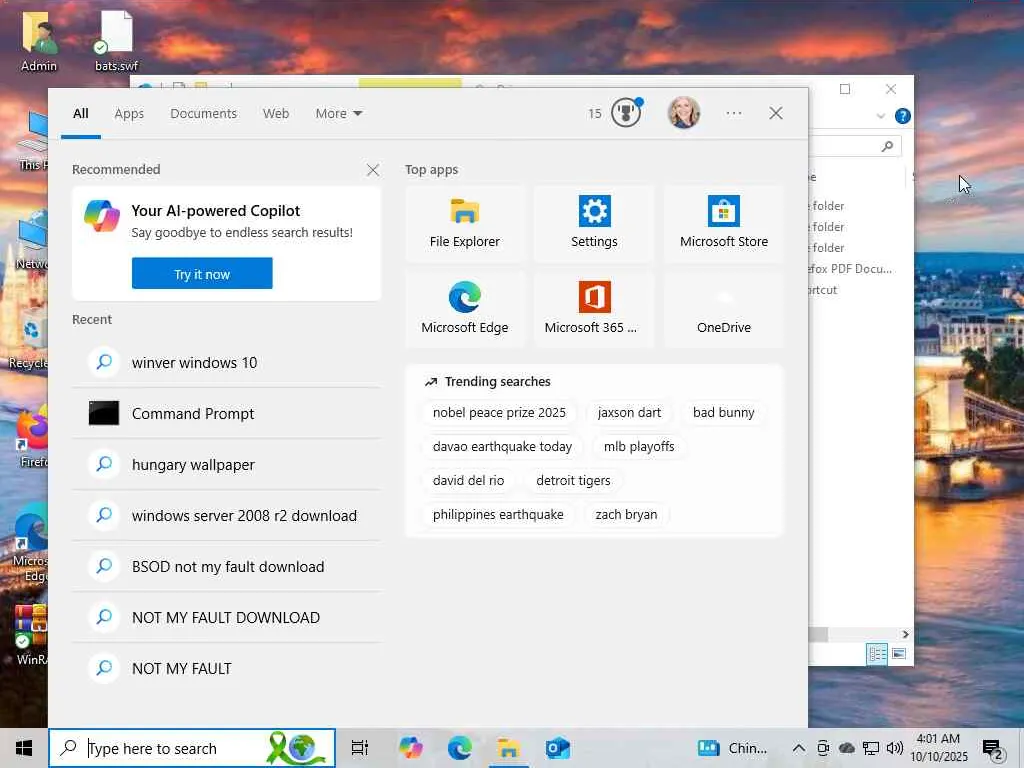Open Outlook from the taskbar
The image size is (1024, 768).
tap(558, 748)
